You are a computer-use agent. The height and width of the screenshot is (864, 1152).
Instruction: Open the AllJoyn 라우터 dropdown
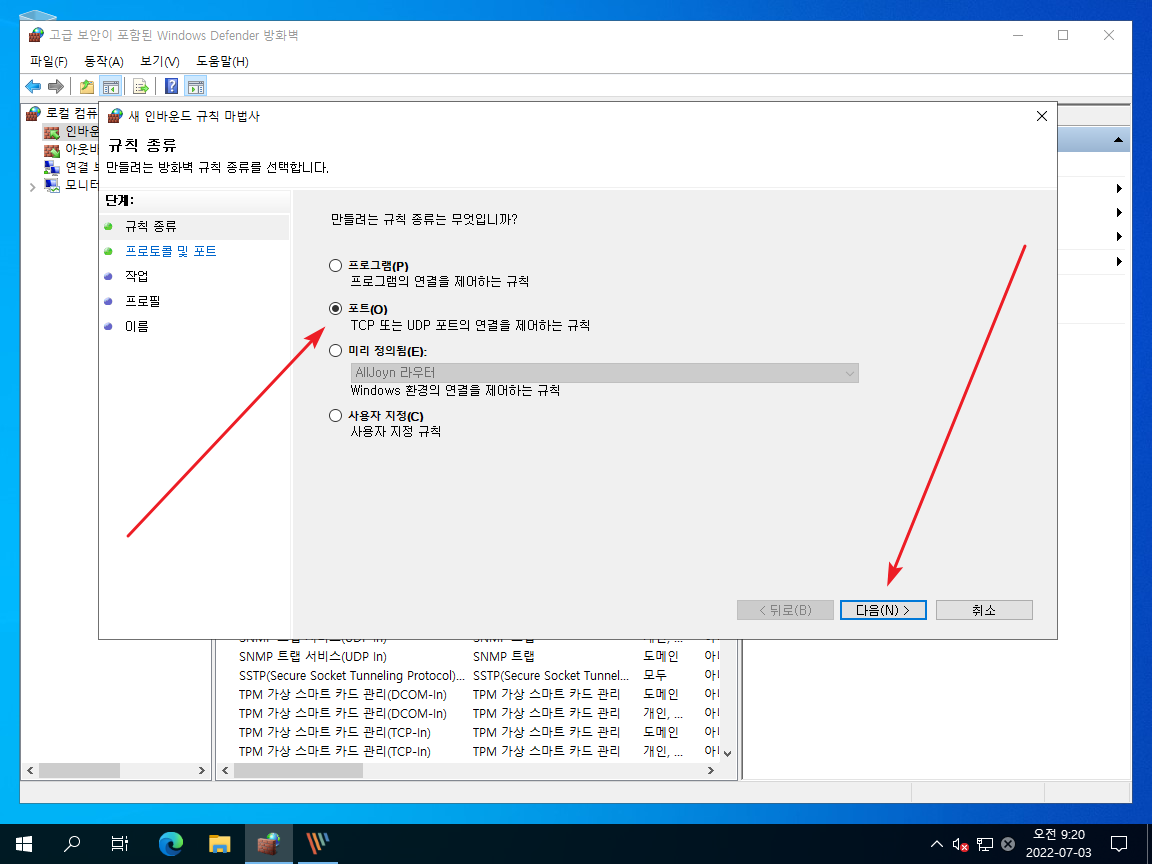tap(604, 372)
